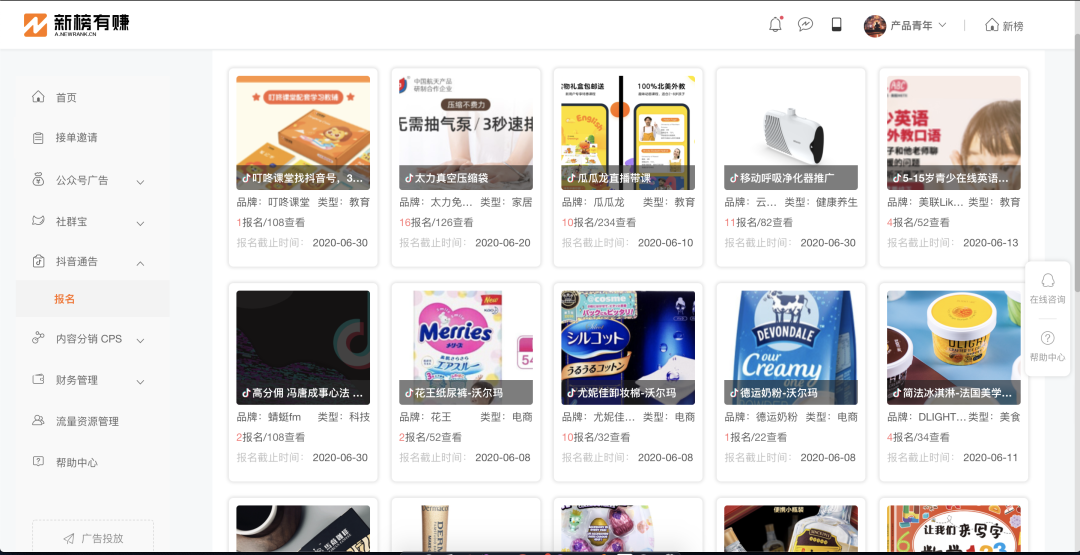This screenshot has height=555, width=1080.
Task: Click 品牌: 花王 text
Action: (426, 417)
